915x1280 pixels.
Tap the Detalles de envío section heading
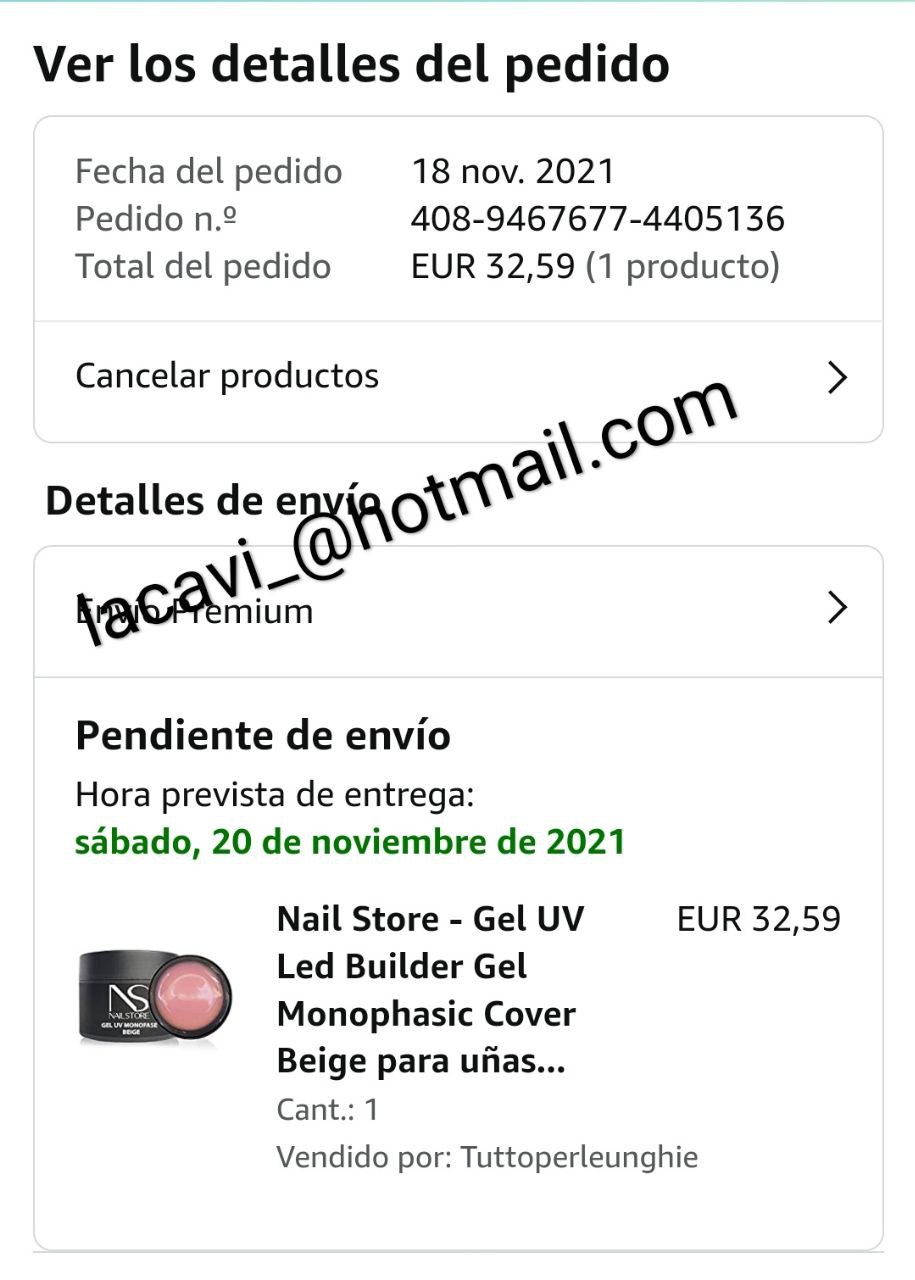tap(213, 500)
